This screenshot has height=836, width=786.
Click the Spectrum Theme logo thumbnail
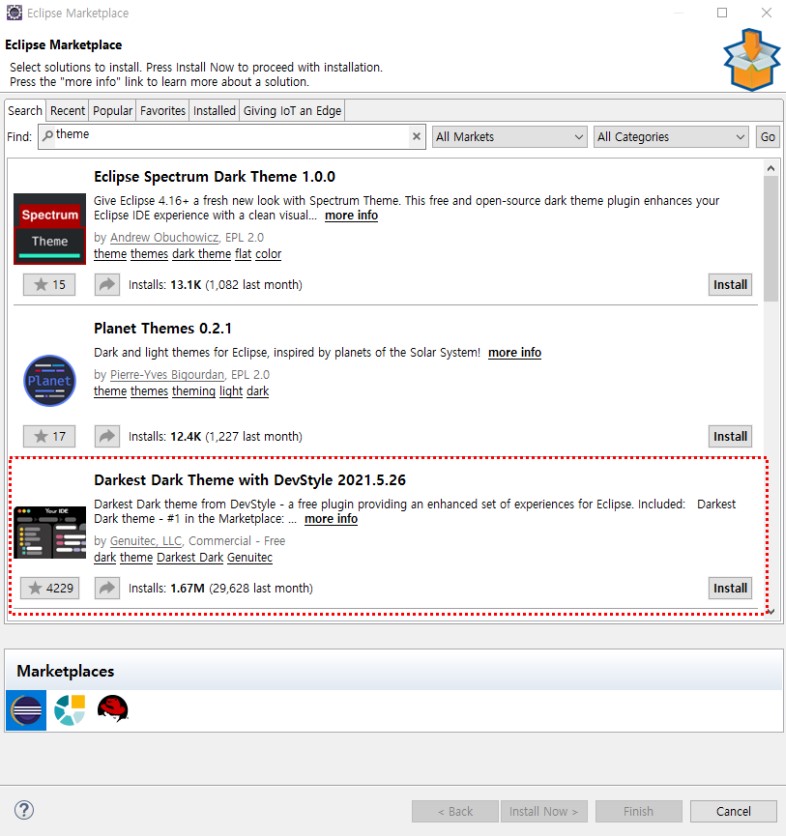click(x=50, y=229)
